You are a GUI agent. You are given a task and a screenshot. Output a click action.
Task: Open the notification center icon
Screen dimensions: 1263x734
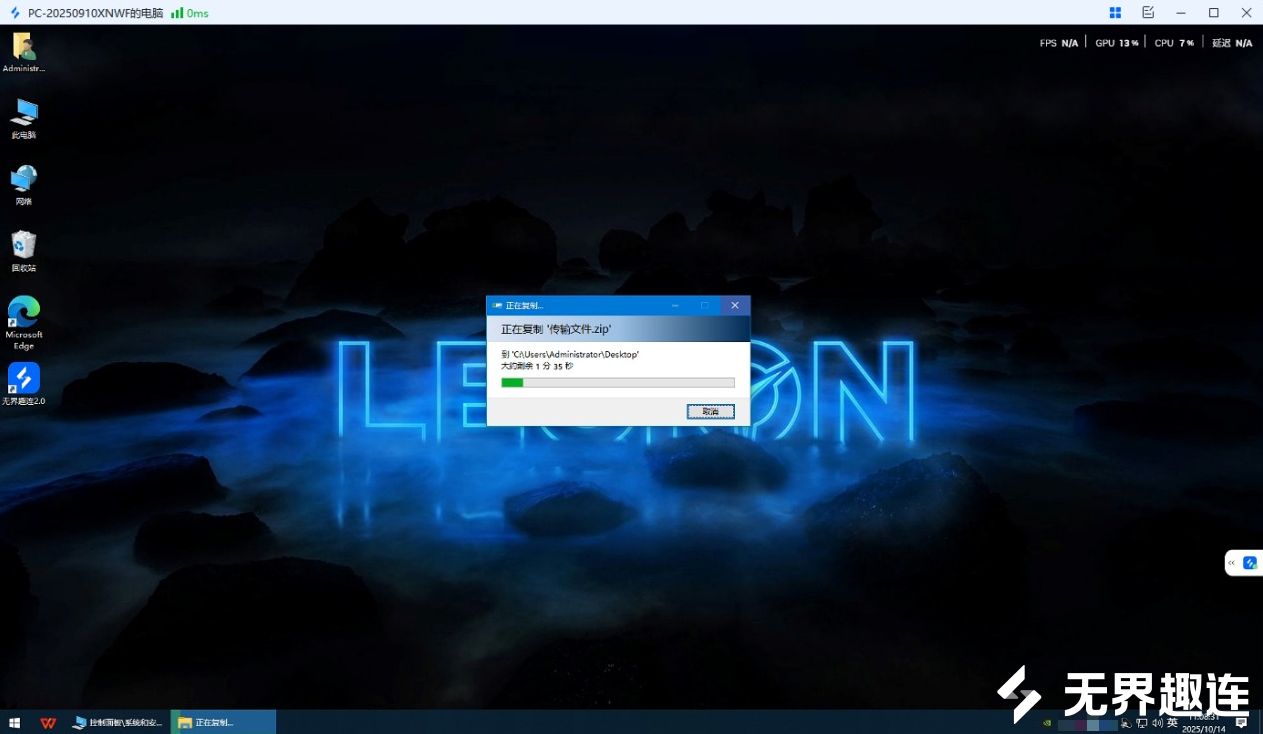[x=1241, y=723]
